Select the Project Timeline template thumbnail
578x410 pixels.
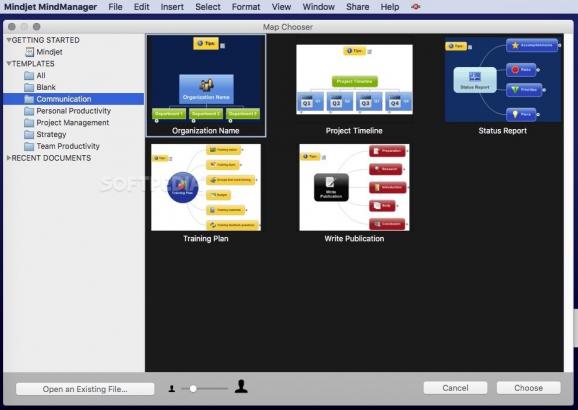tap(354, 79)
